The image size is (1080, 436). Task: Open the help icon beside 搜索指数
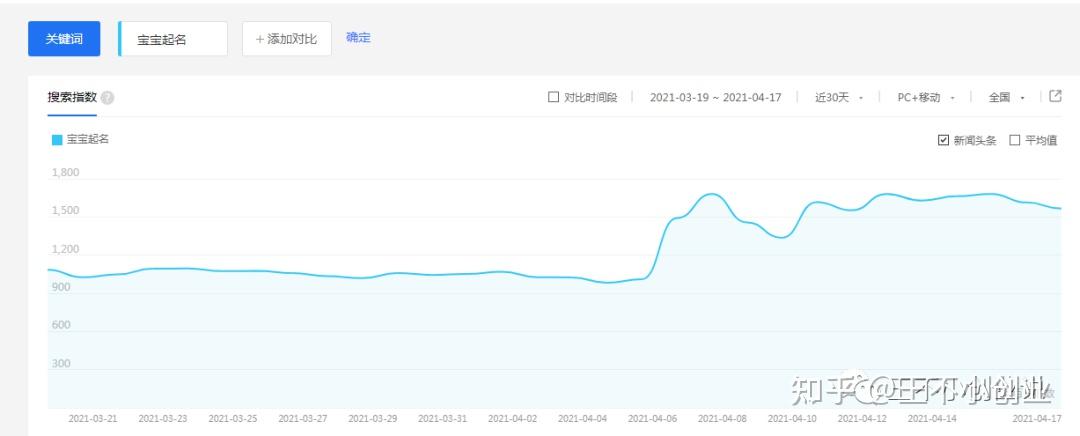point(107,98)
